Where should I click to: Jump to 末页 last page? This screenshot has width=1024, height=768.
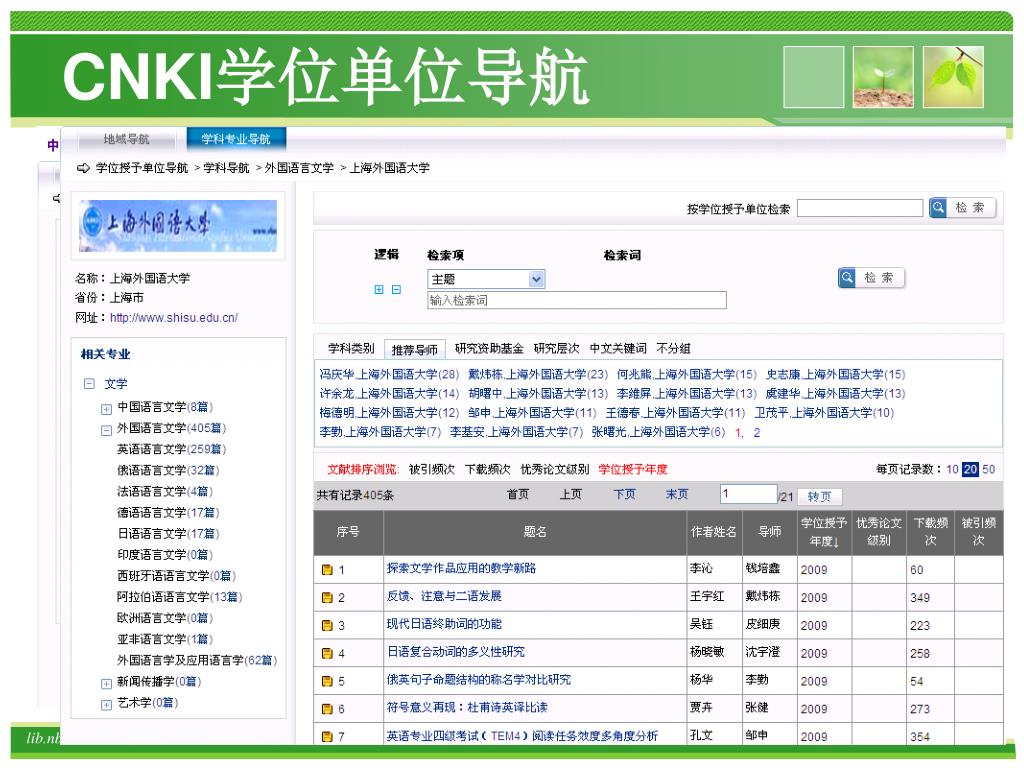click(x=677, y=494)
